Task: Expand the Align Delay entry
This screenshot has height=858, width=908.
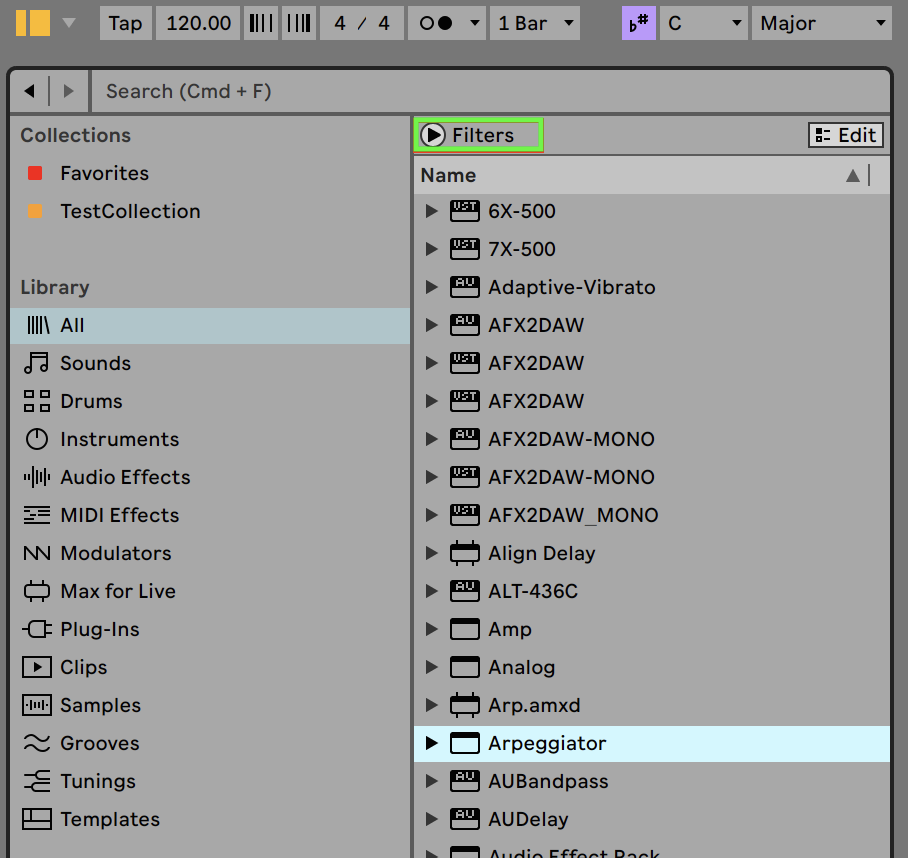Action: tap(431, 553)
